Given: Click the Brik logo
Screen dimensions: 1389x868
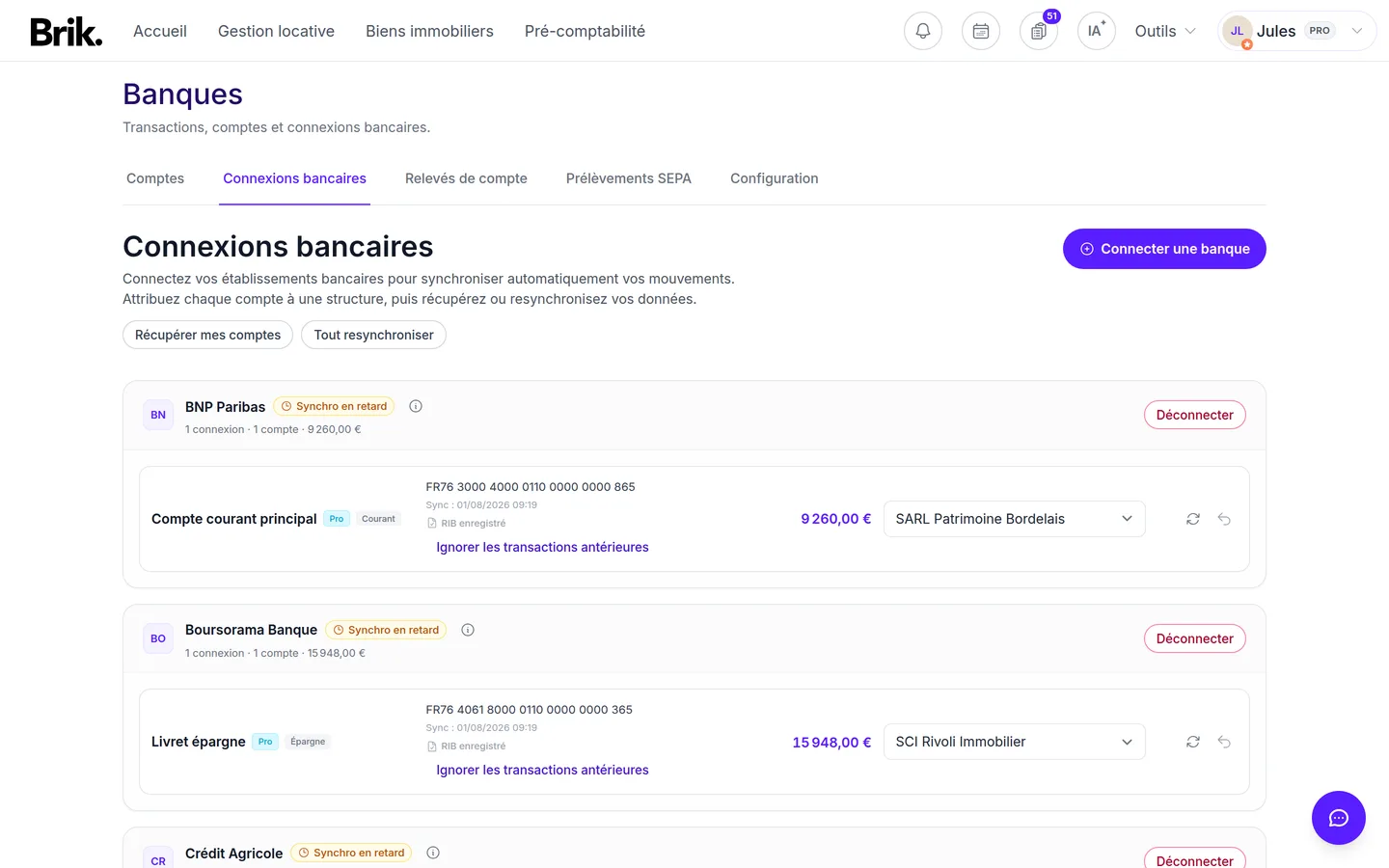Looking at the screenshot, I should tap(66, 32).
